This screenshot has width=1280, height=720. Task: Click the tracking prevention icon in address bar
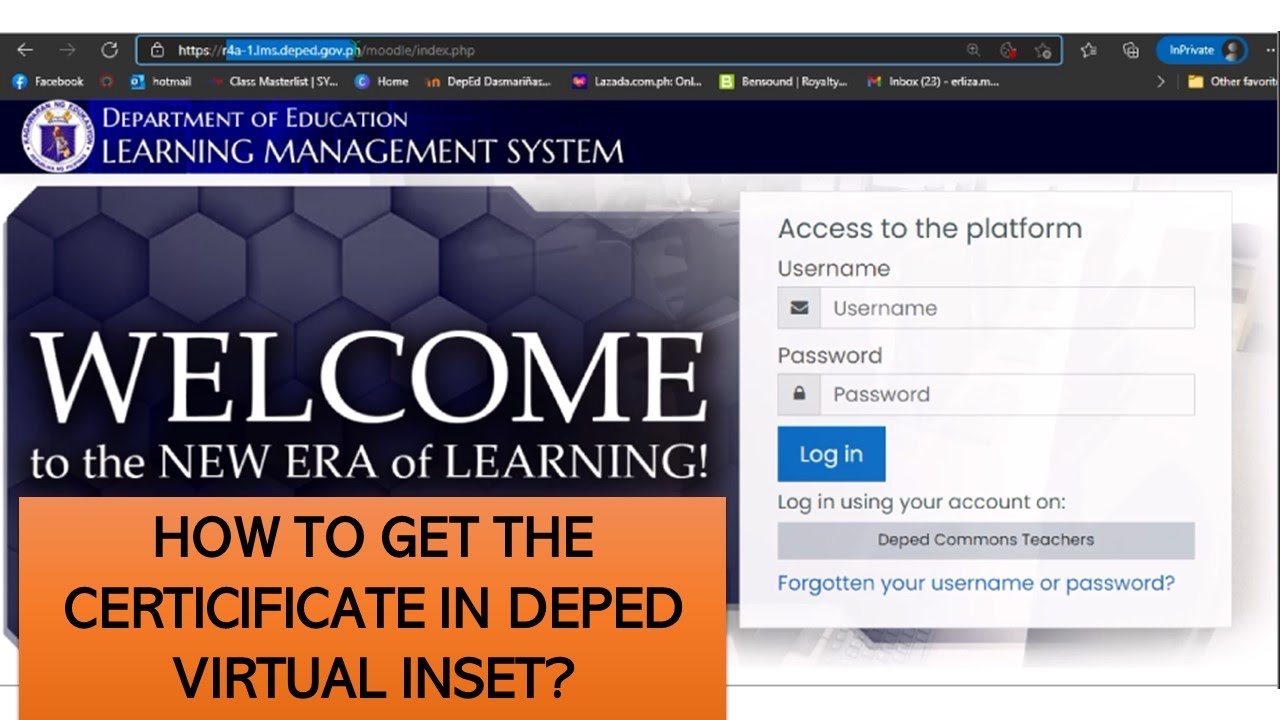1008,50
